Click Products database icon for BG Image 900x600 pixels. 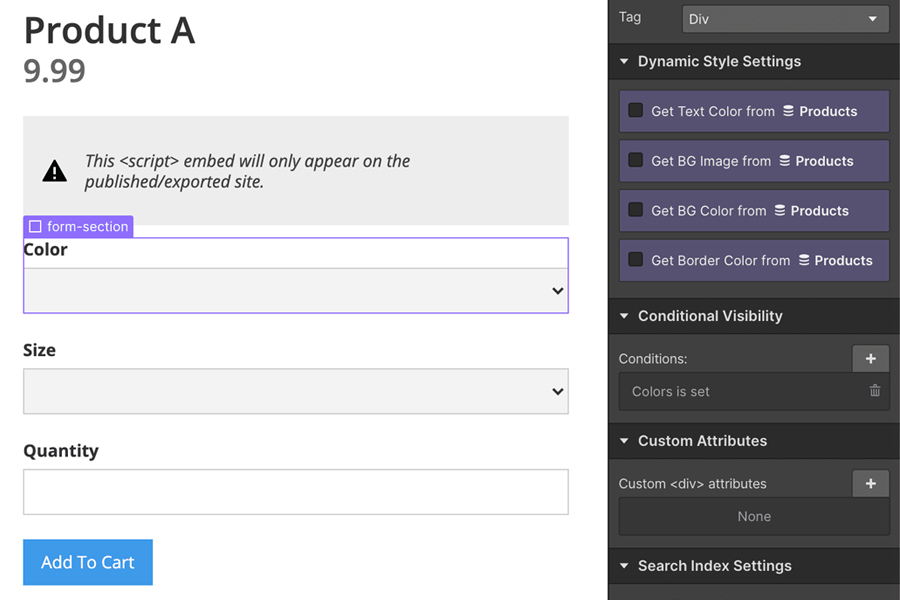click(x=785, y=161)
